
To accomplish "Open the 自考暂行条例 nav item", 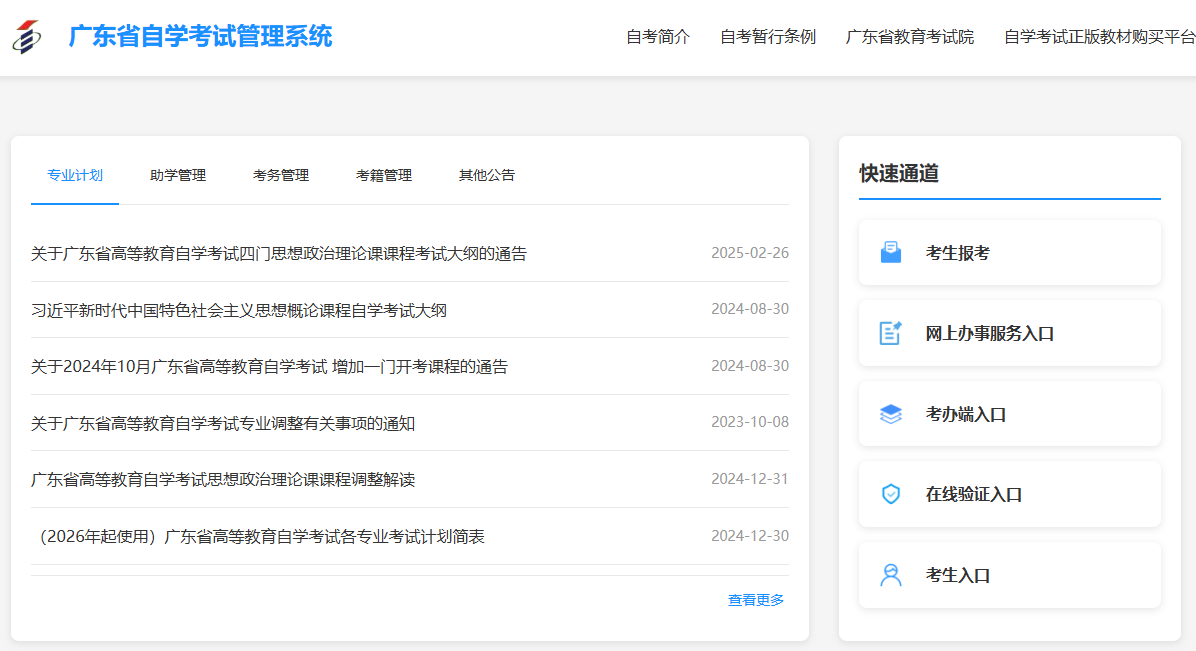I will pos(767,37).
